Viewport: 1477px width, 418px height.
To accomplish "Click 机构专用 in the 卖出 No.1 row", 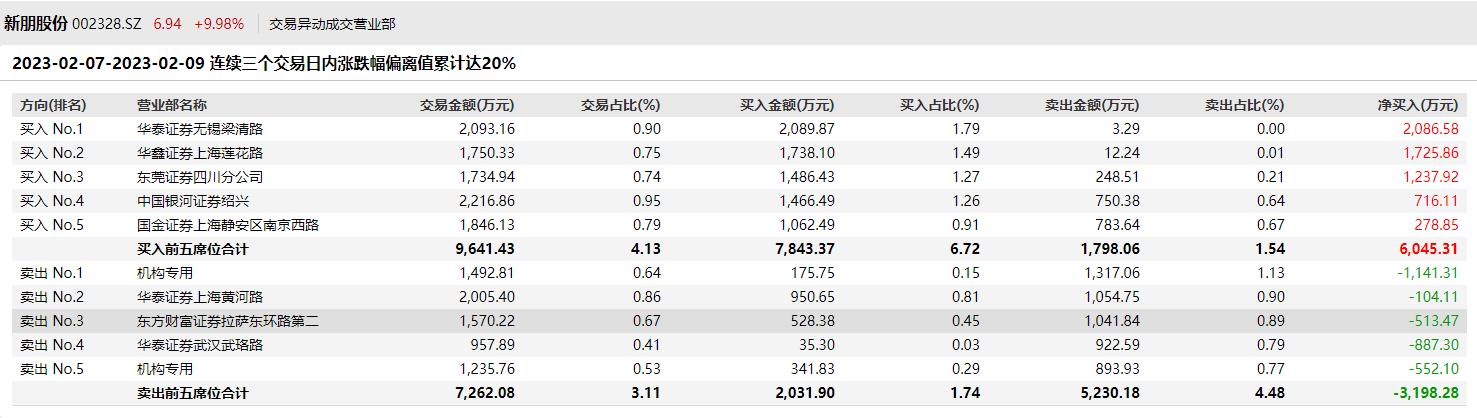I will 165,273.
